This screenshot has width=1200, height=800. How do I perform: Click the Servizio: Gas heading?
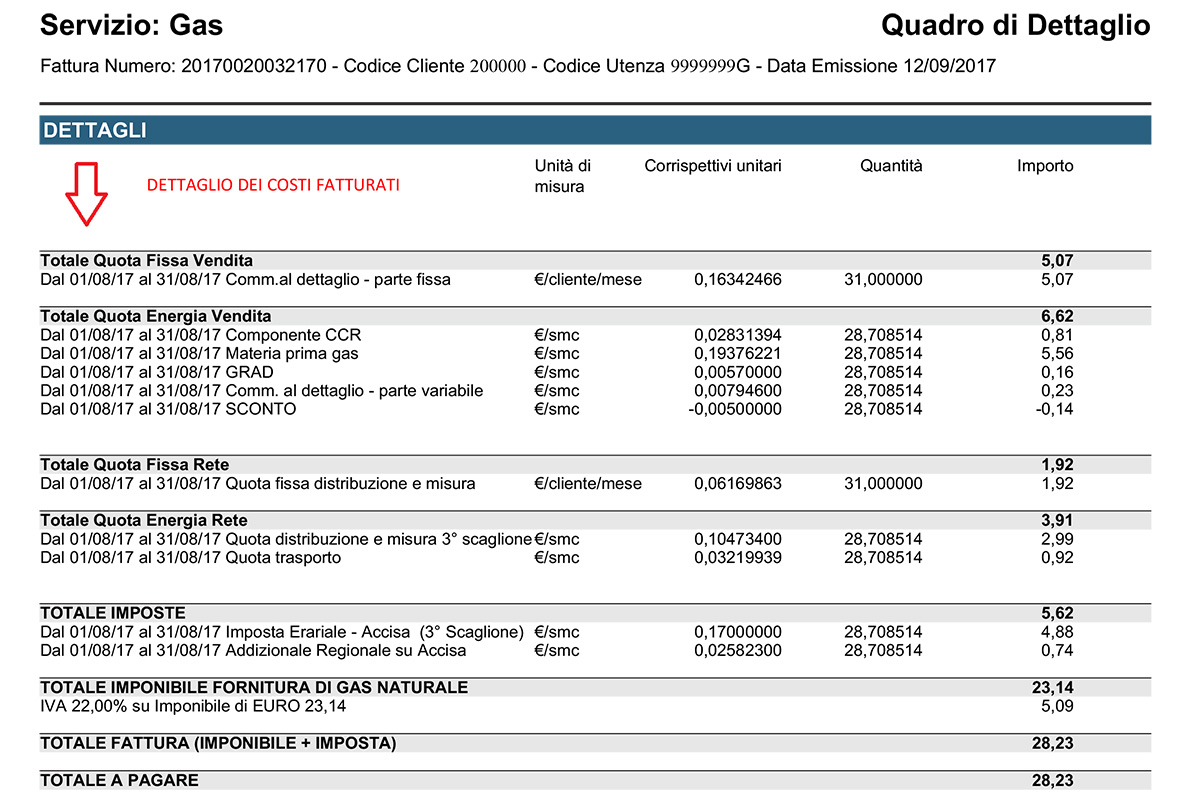pyautogui.click(x=132, y=26)
